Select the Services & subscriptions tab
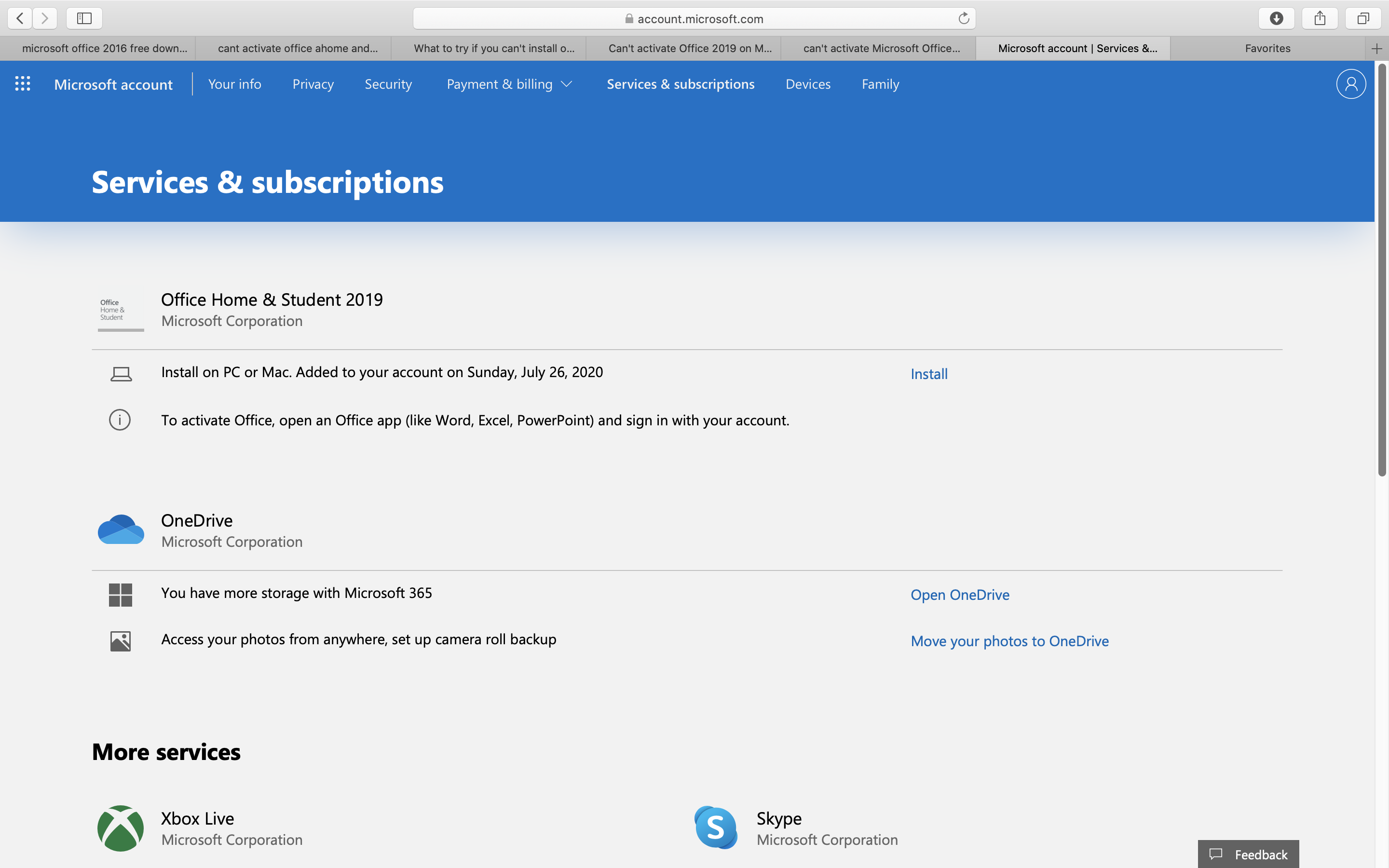 point(680,83)
